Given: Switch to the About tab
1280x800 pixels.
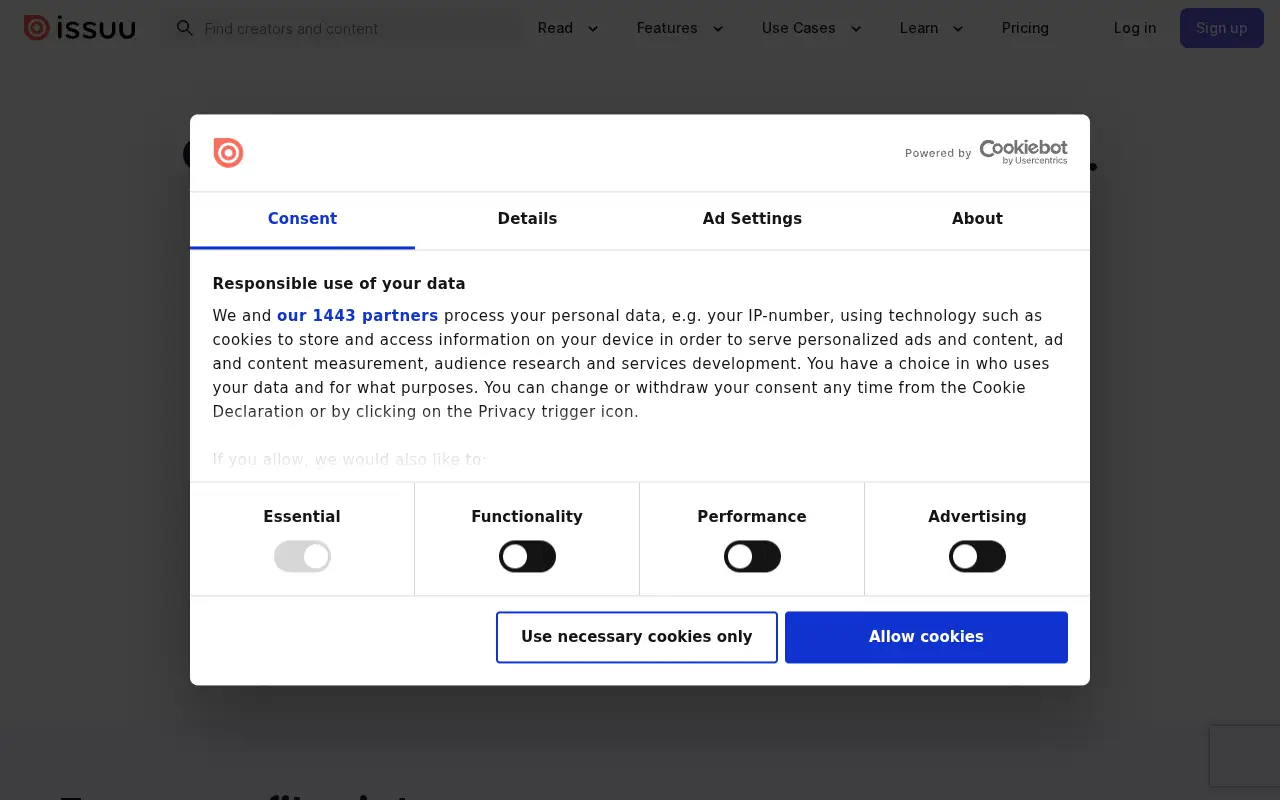Looking at the screenshot, I should coord(977,219).
